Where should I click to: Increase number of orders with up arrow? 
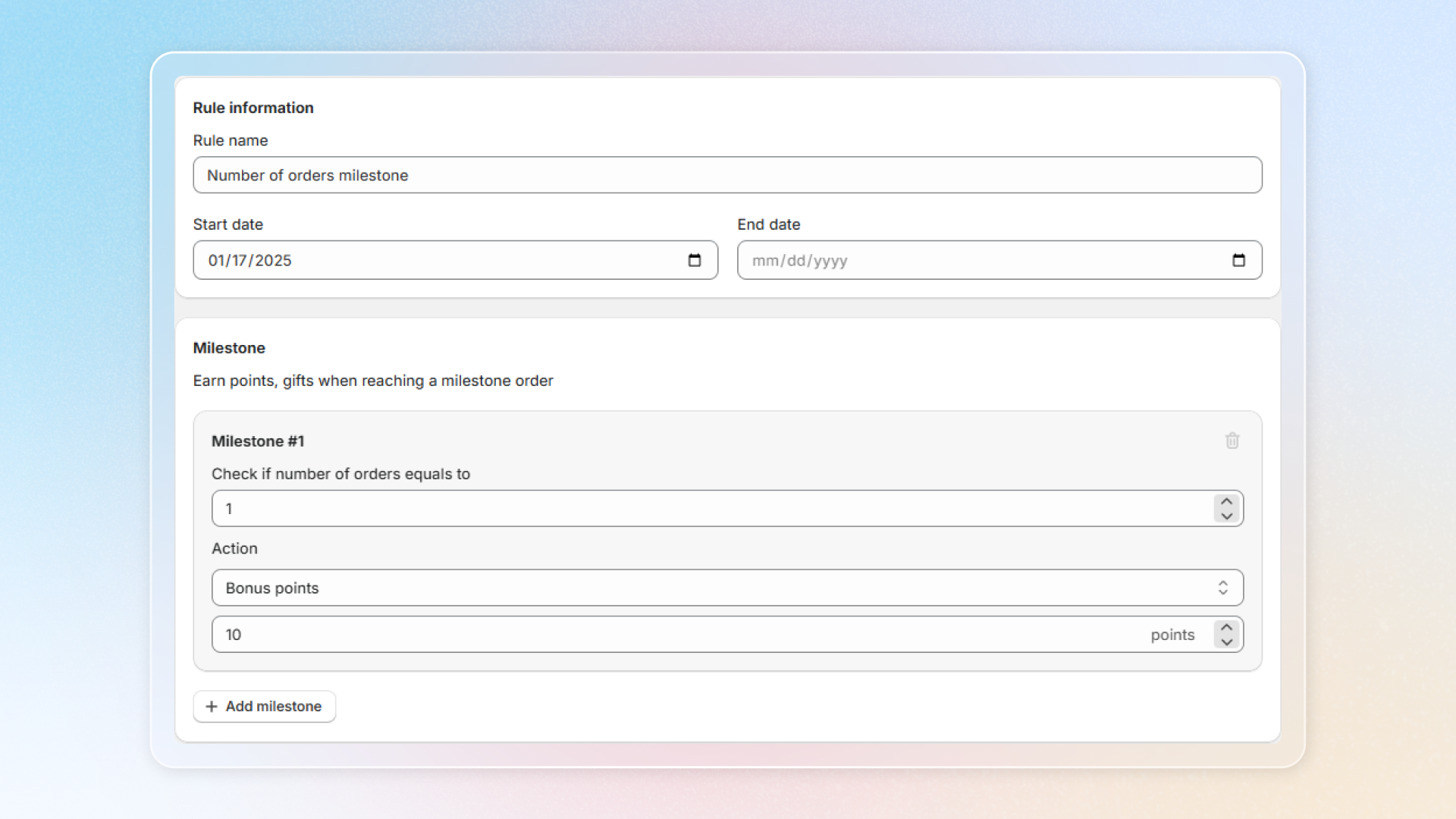[1226, 501]
